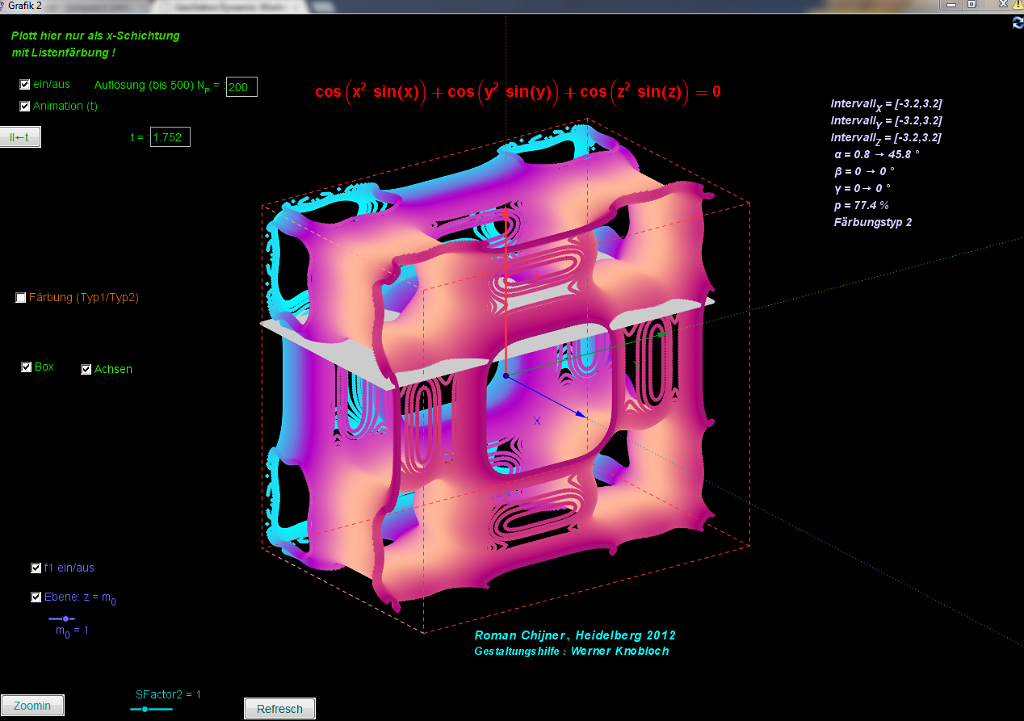
Task: Click the SFactor2 slider handle
Action: point(146,709)
